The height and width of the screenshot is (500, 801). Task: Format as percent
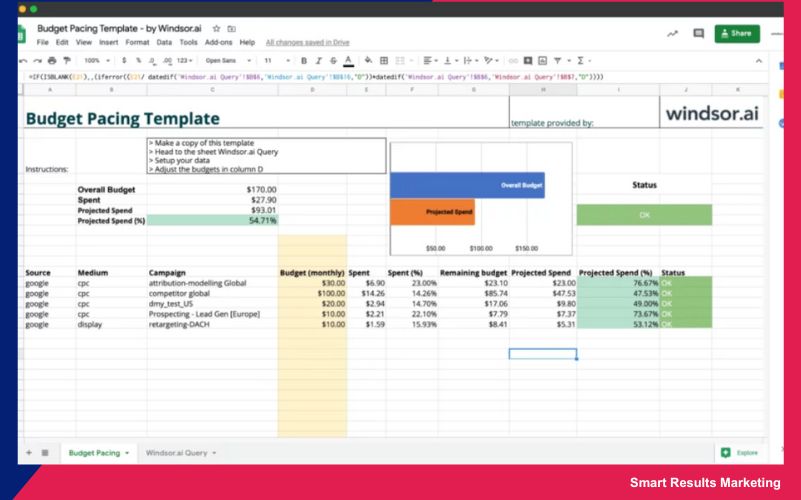[x=138, y=61]
